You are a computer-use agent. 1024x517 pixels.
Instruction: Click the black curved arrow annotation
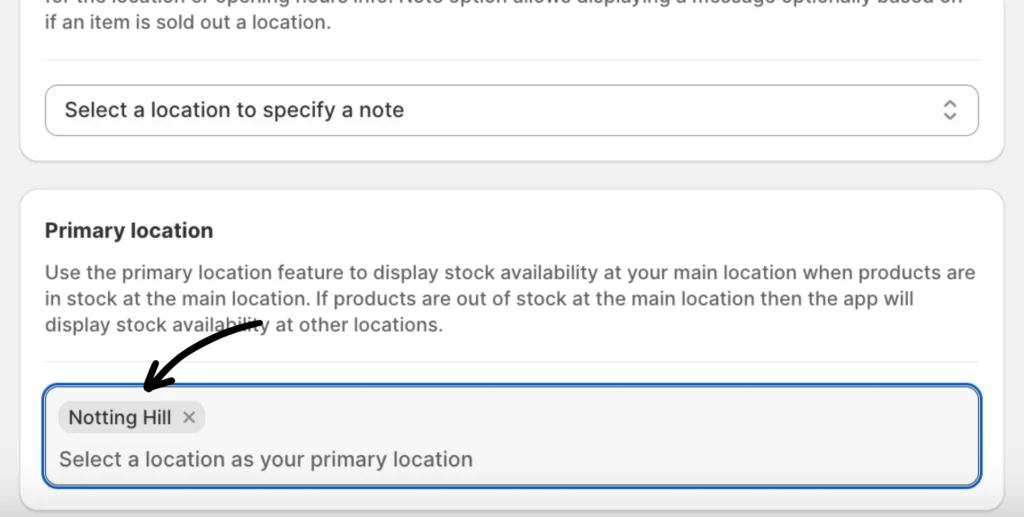(205, 345)
